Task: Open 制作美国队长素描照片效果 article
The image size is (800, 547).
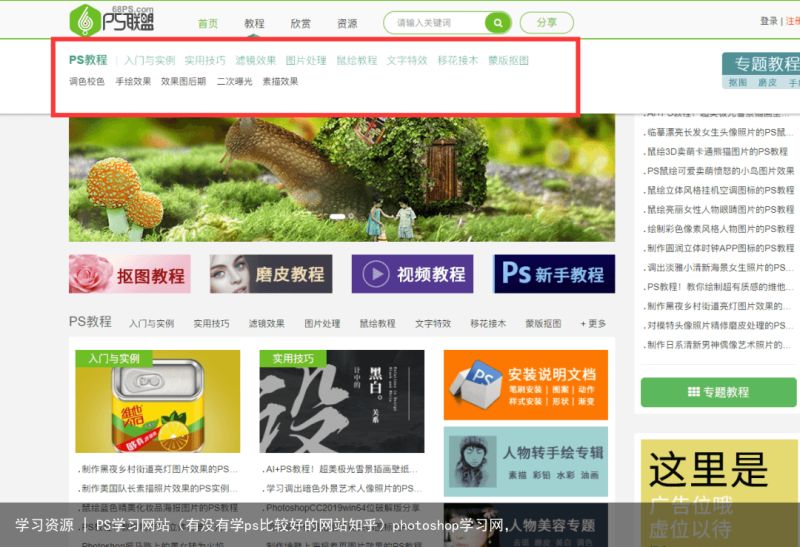Action: pos(159,488)
